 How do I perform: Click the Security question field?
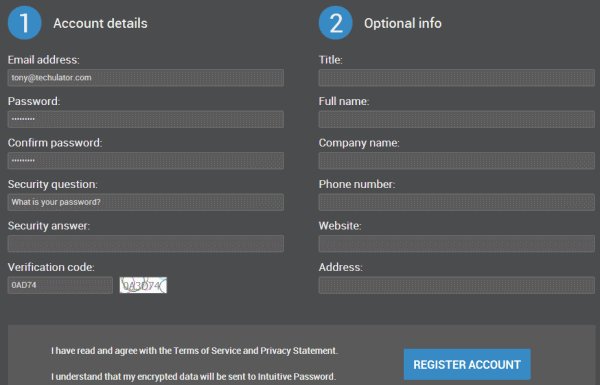[146, 202]
